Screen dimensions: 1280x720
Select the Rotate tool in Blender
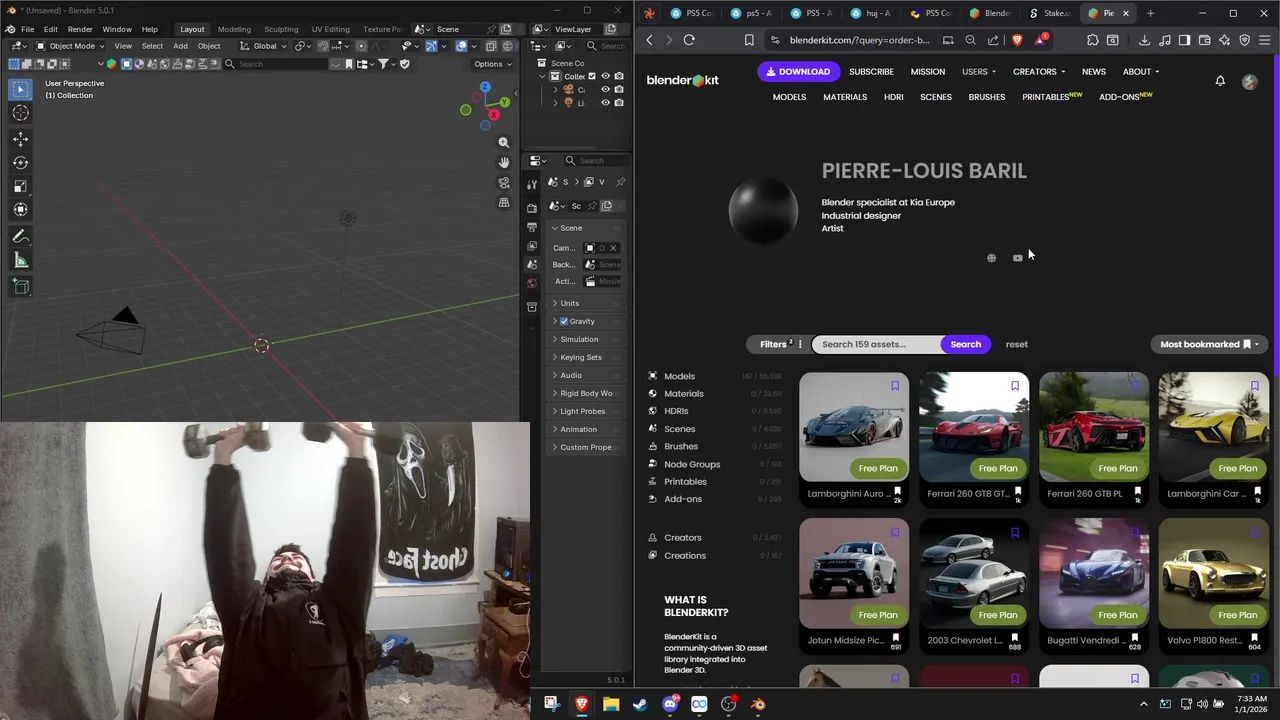click(x=20, y=163)
